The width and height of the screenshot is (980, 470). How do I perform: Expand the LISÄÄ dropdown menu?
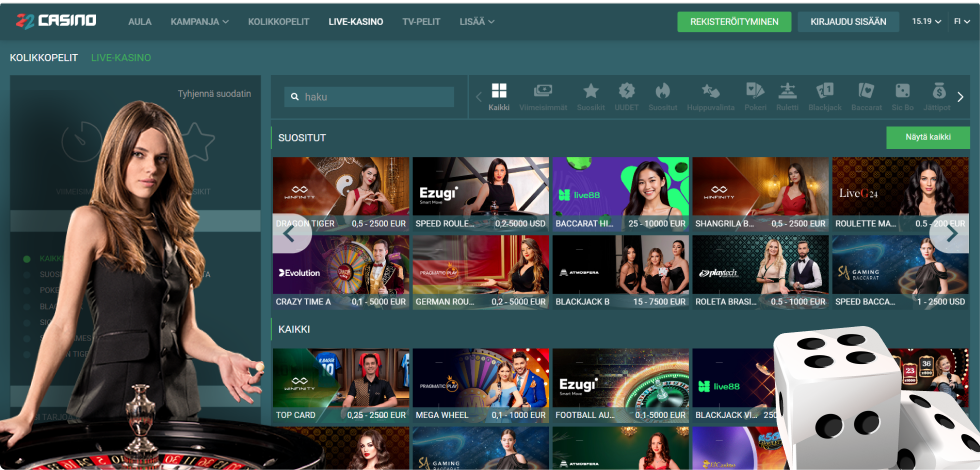coord(477,21)
